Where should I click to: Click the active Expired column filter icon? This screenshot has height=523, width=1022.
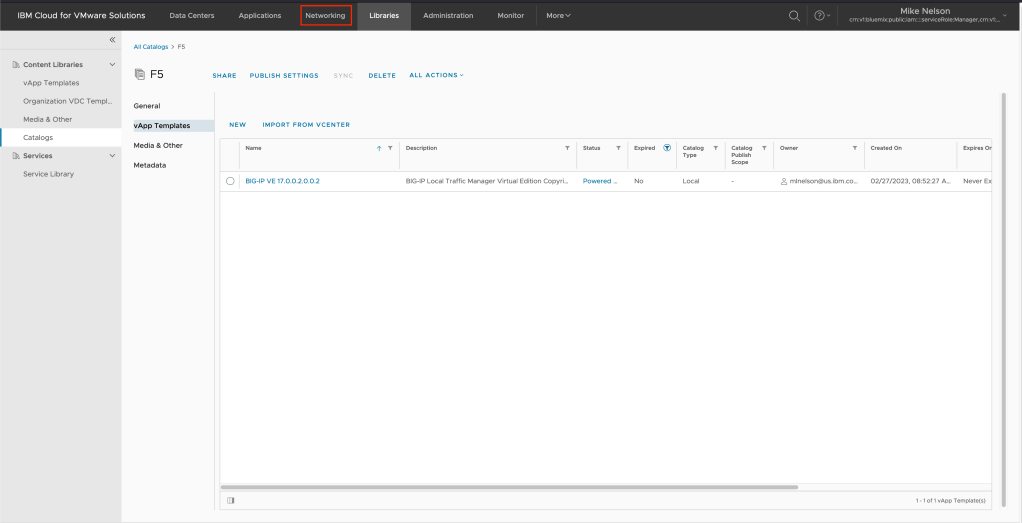[667, 148]
